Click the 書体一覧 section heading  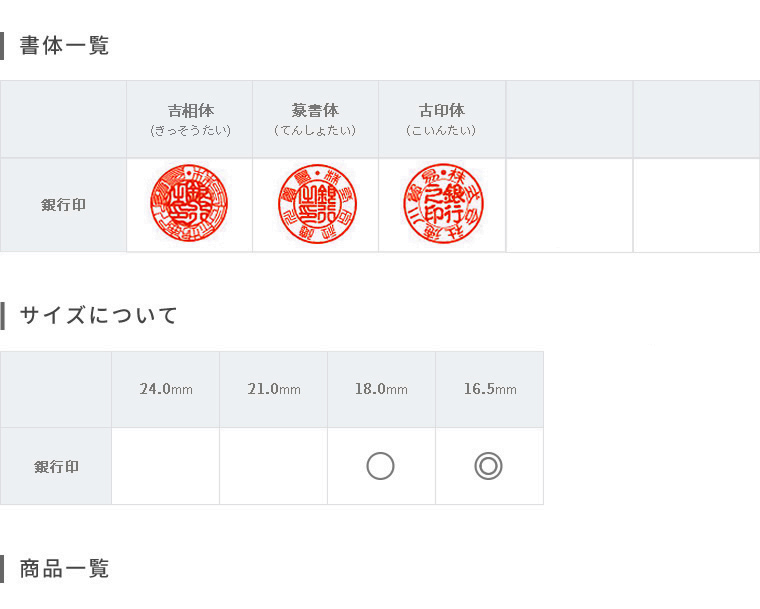pos(64,46)
